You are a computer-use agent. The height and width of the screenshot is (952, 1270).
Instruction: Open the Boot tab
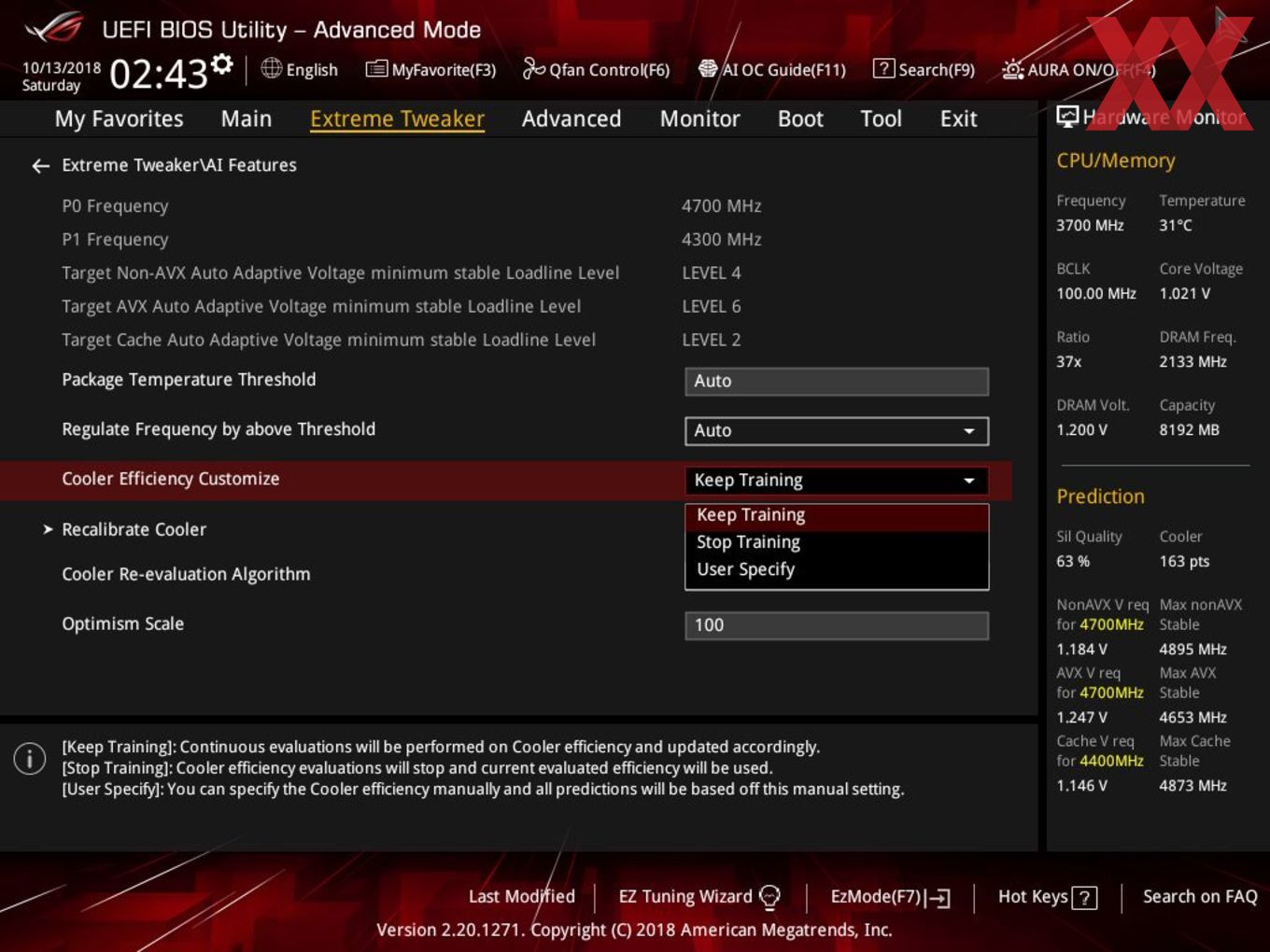click(x=800, y=119)
